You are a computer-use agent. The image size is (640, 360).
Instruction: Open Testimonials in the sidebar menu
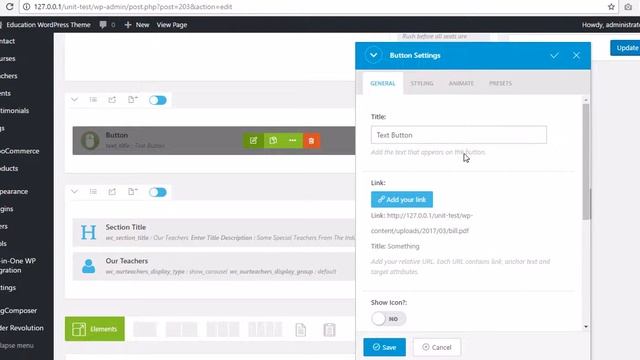pos(15,111)
